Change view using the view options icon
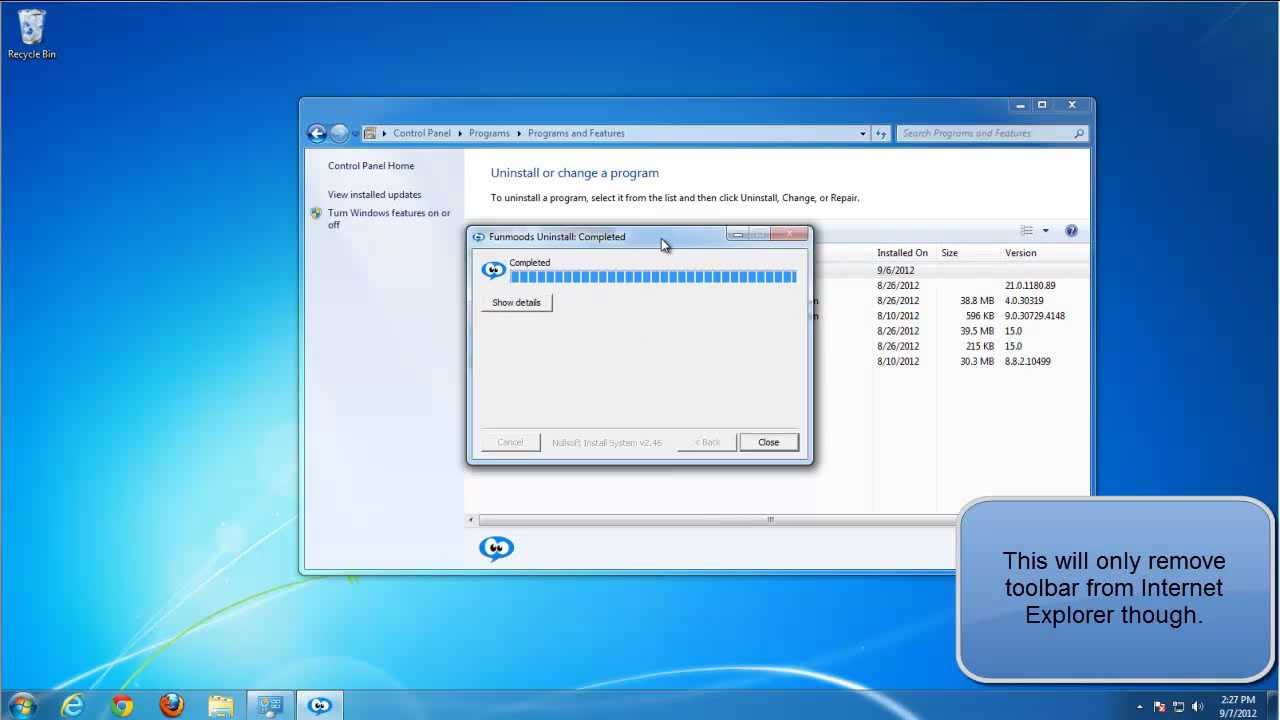Viewport: 1280px width, 720px height. pyautogui.click(x=1027, y=231)
